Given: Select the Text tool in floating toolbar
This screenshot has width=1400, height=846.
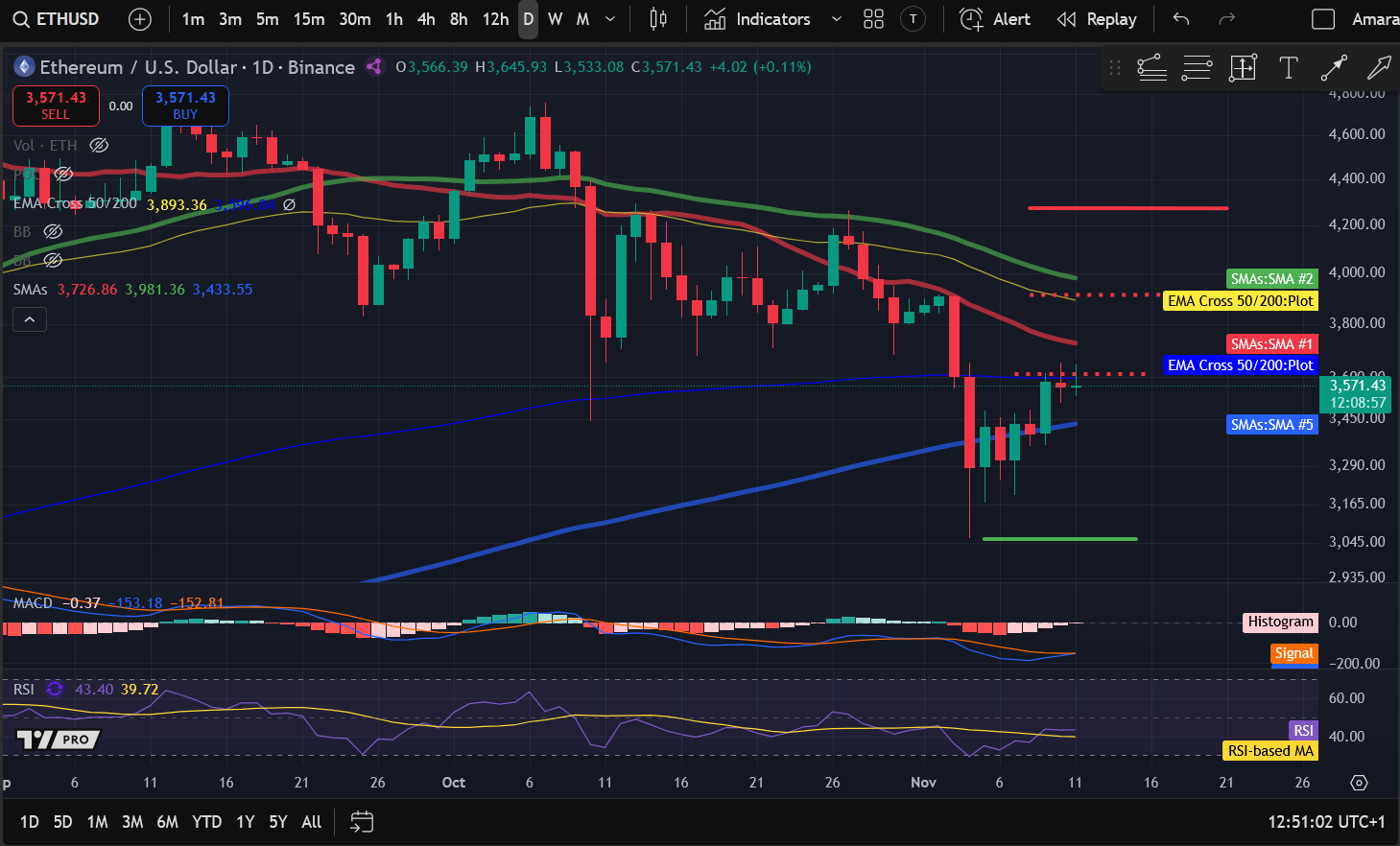Looking at the screenshot, I should point(1288,67).
